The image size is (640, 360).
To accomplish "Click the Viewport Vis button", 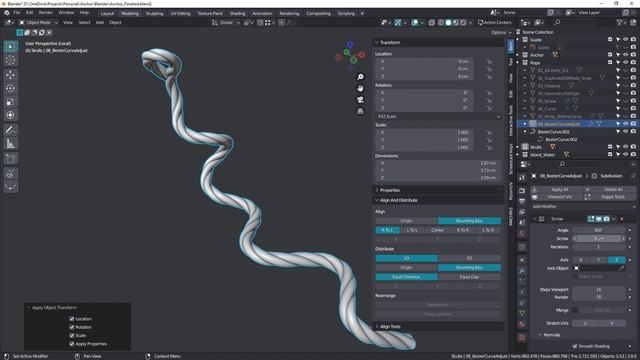I will [556, 197].
